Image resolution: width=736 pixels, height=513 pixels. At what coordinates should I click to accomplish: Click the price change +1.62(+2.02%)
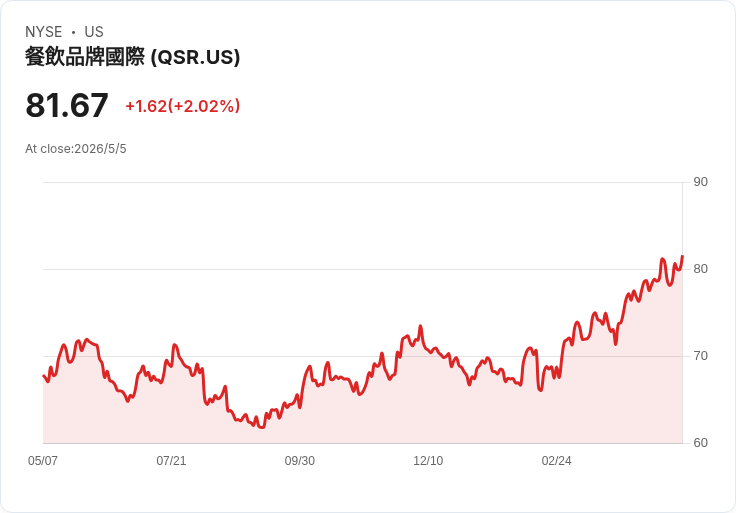pos(183,106)
